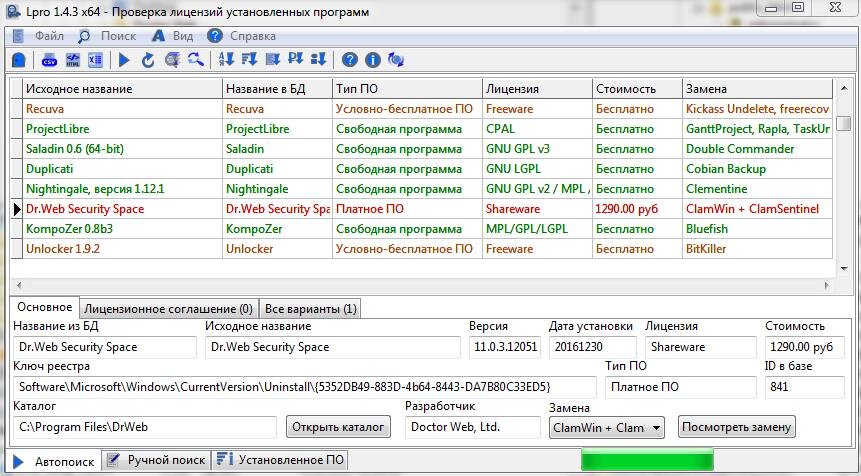Click the green progress bar
The image size is (861, 476).
pos(647,460)
